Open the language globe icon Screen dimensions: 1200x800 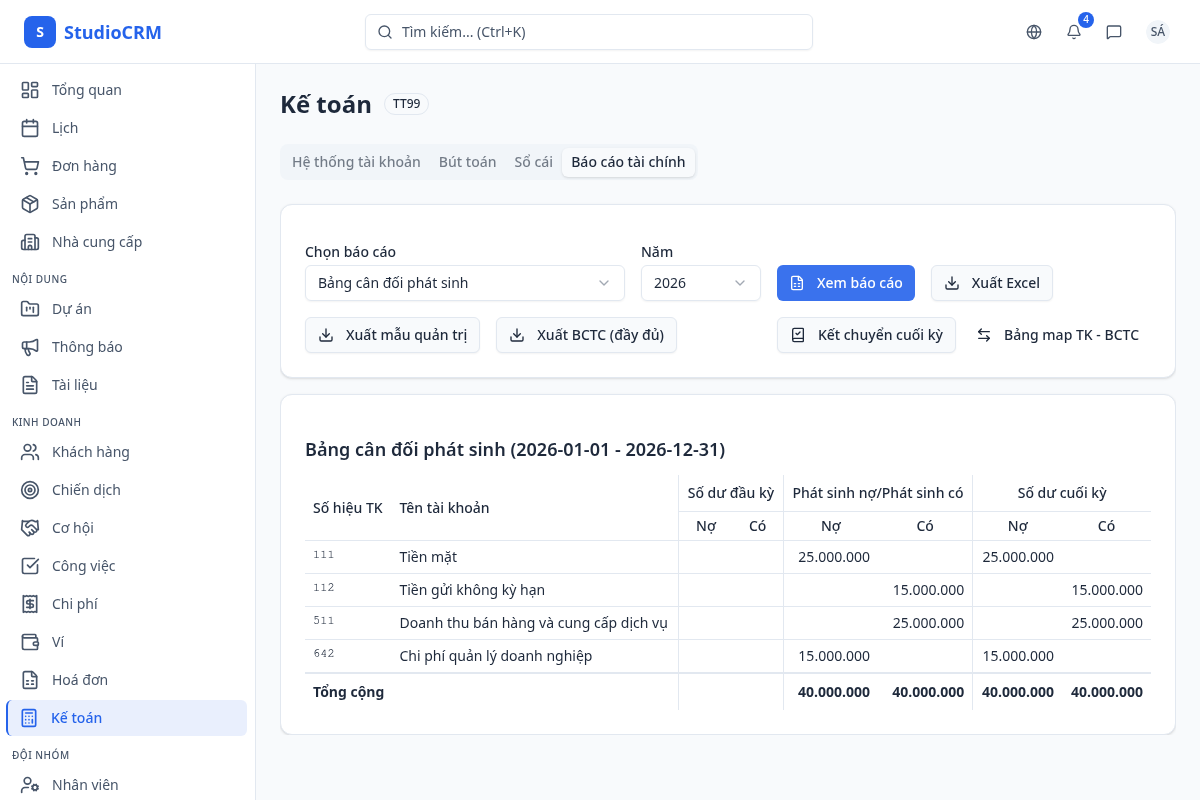pyautogui.click(x=1034, y=32)
